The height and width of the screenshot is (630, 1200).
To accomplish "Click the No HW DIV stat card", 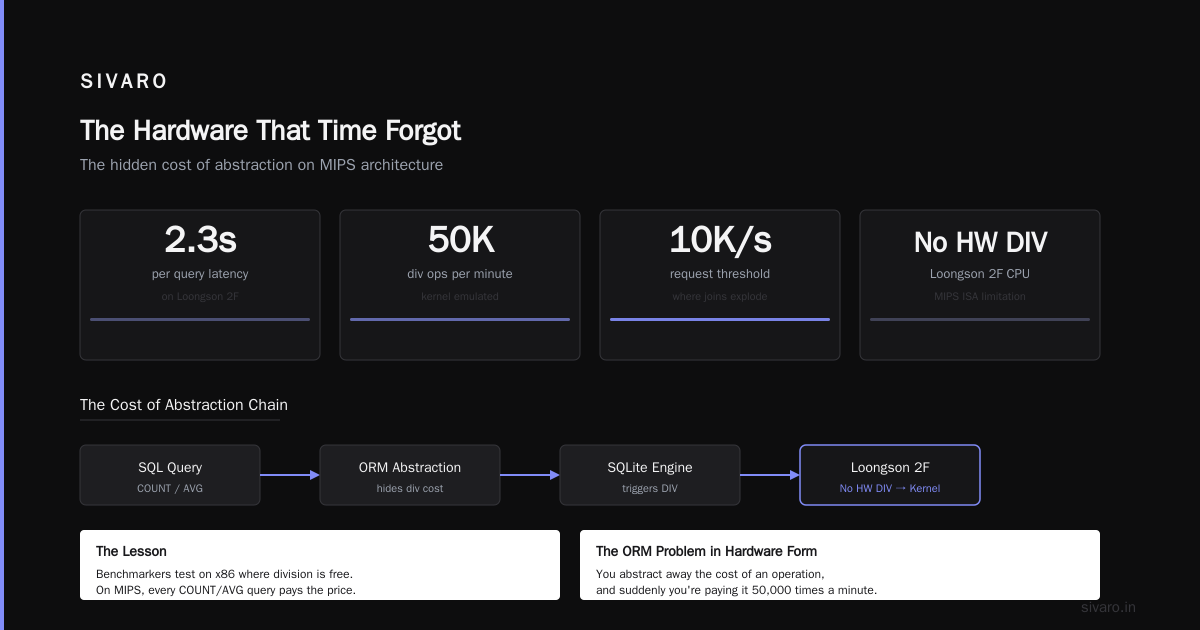I will [x=980, y=285].
